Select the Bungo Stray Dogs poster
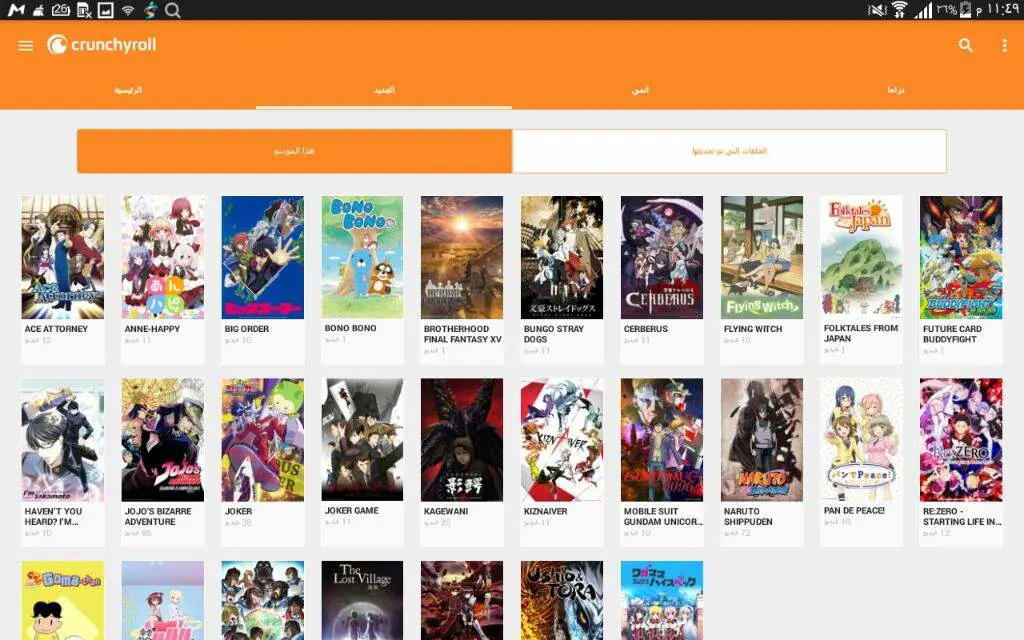The height and width of the screenshot is (640, 1024). tap(562, 257)
